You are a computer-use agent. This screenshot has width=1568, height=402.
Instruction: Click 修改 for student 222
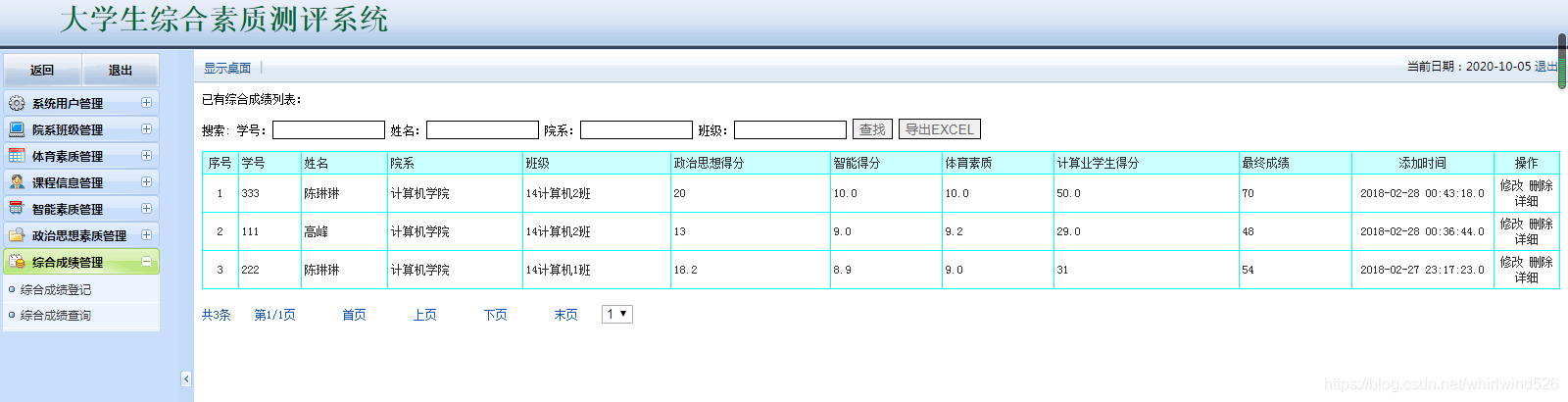click(x=1512, y=262)
